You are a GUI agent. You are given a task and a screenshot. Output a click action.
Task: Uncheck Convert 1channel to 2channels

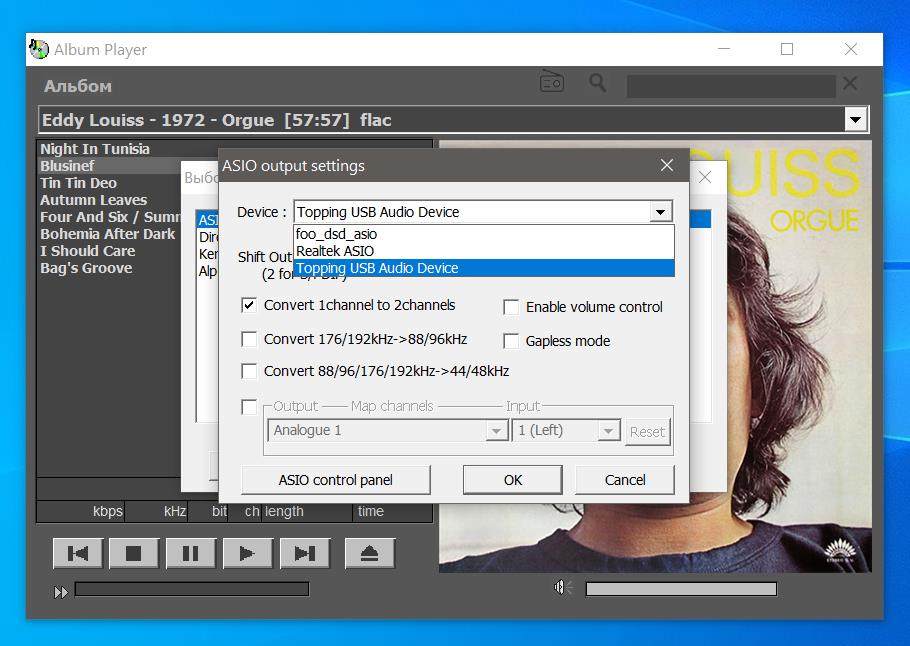(x=250, y=305)
